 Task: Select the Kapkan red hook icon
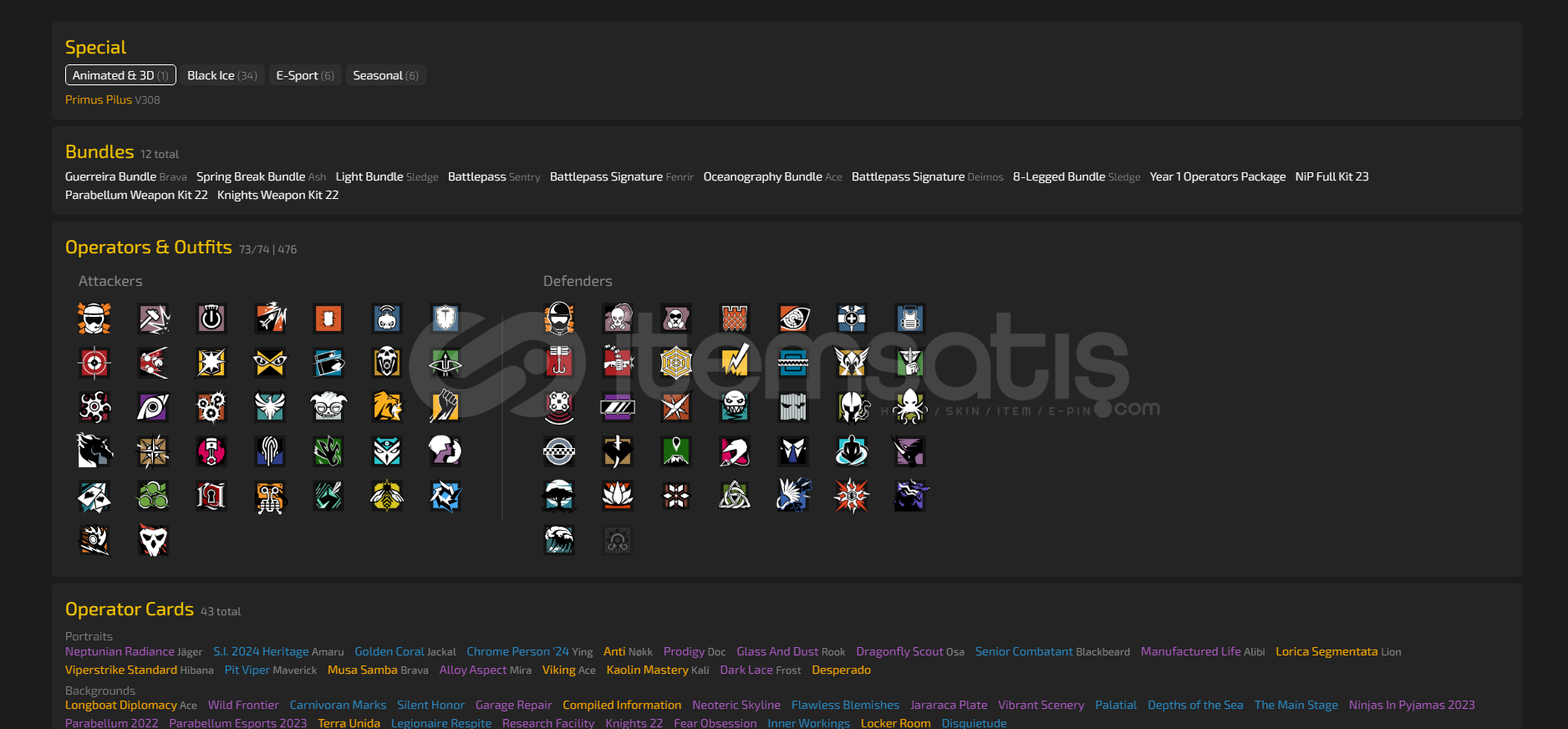(x=559, y=363)
